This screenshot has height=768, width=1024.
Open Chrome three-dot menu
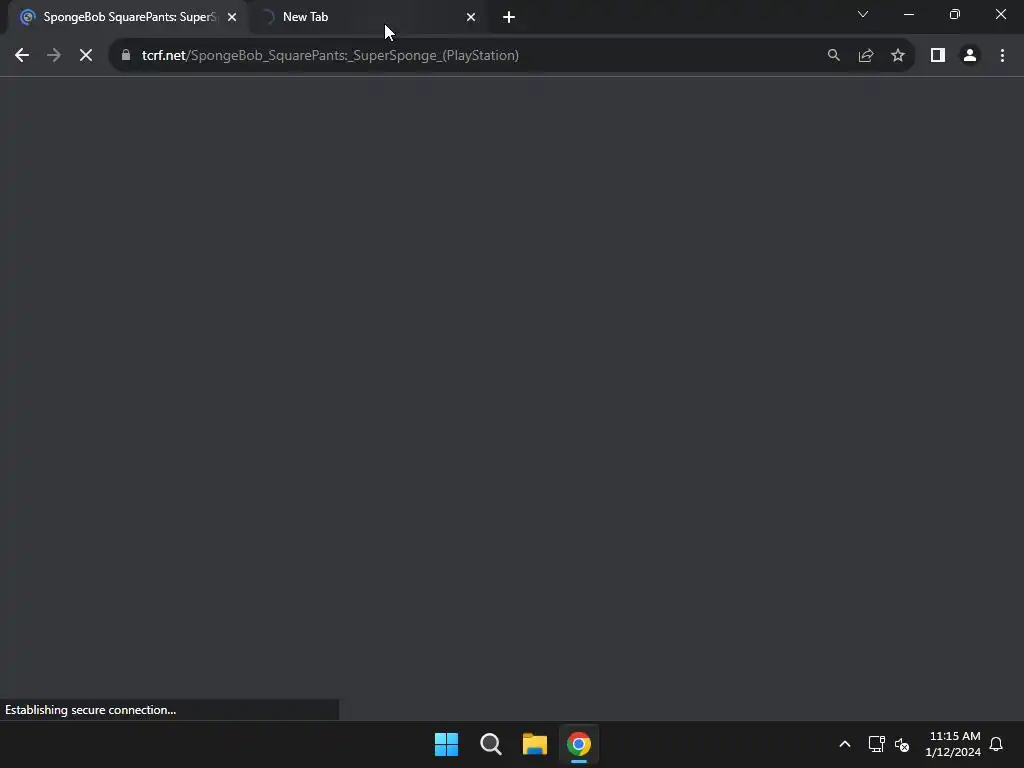[x=1002, y=56]
